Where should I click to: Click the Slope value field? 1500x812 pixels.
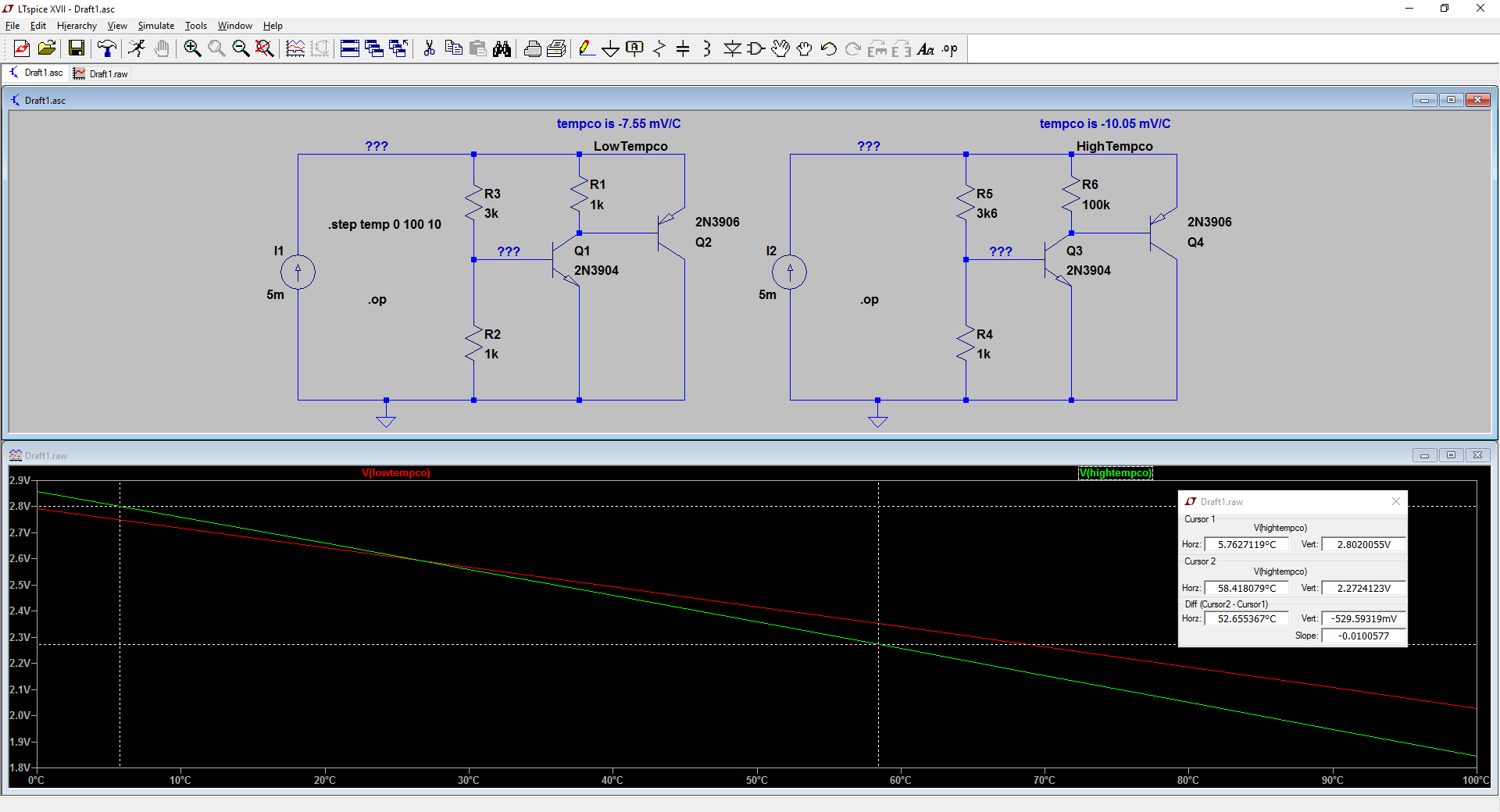click(1363, 636)
